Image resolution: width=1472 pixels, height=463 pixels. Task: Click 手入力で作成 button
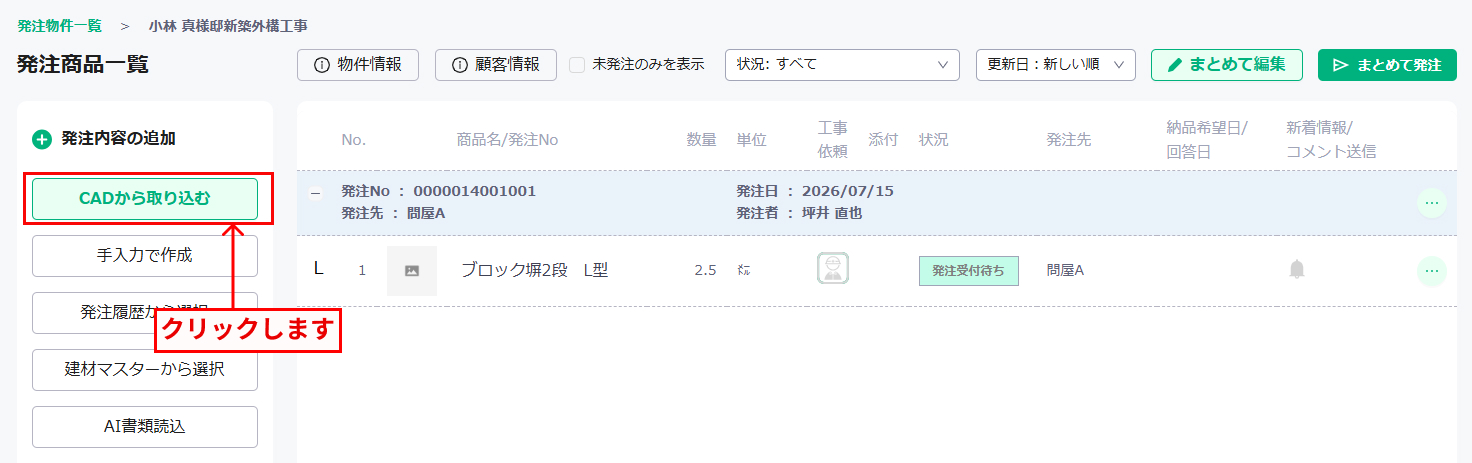tap(145, 256)
